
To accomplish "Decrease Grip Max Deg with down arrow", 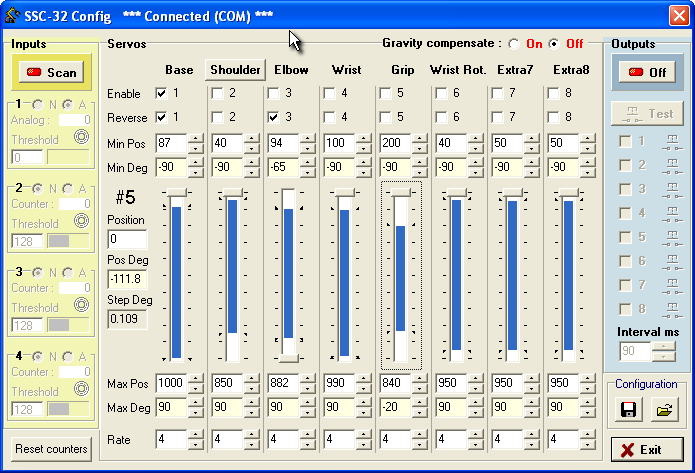I will click(x=419, y=412).
